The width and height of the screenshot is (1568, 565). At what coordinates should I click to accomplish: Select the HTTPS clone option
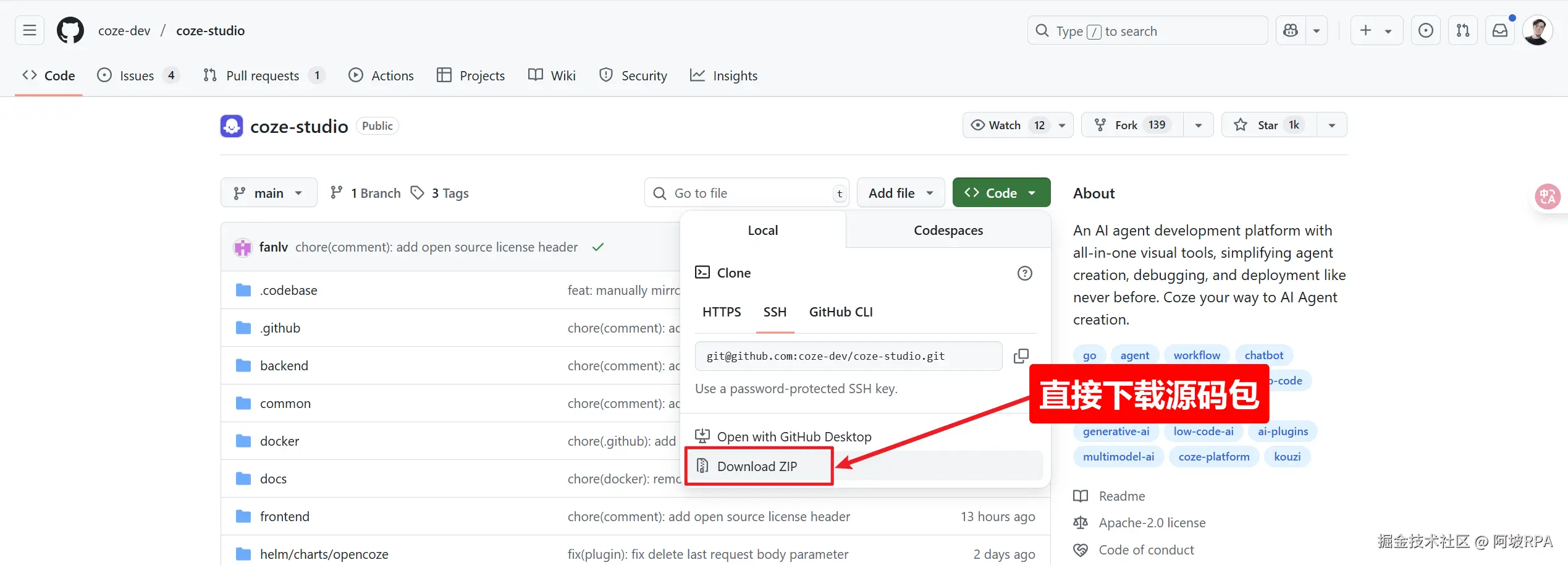click(722, 312)
